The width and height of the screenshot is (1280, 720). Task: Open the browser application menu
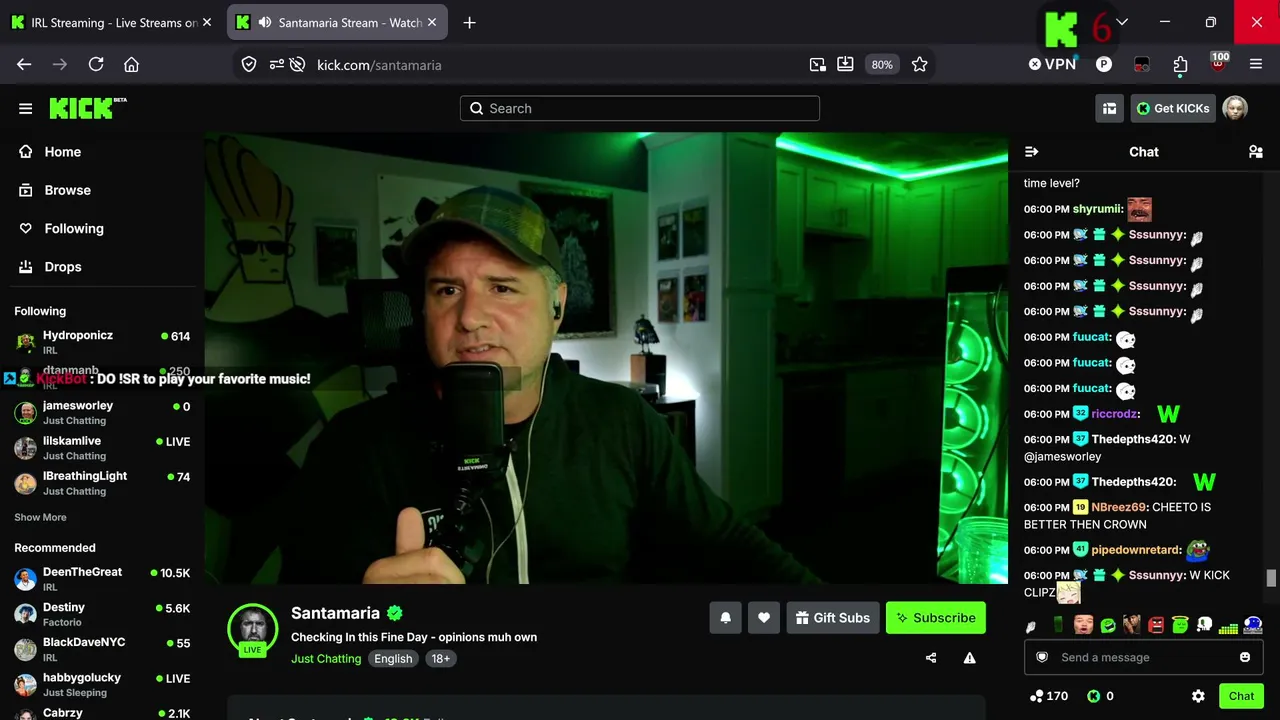[x=1256, y=64]
